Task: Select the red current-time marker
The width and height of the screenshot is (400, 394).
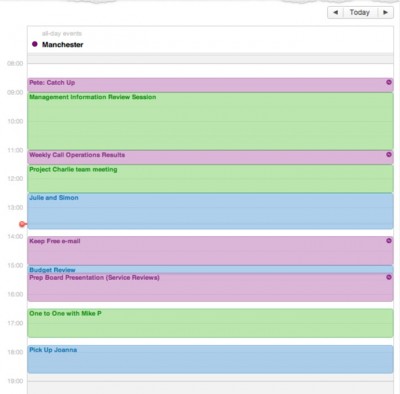Action: [x=22, y=224]
